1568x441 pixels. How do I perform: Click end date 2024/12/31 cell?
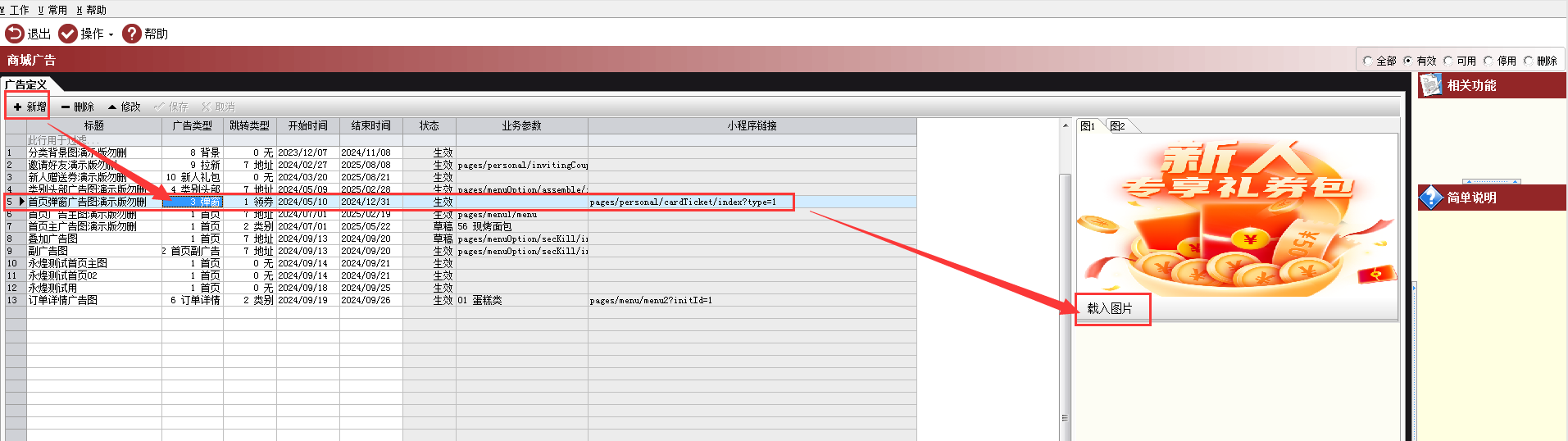pyautogui.click(x=371, y=202)
